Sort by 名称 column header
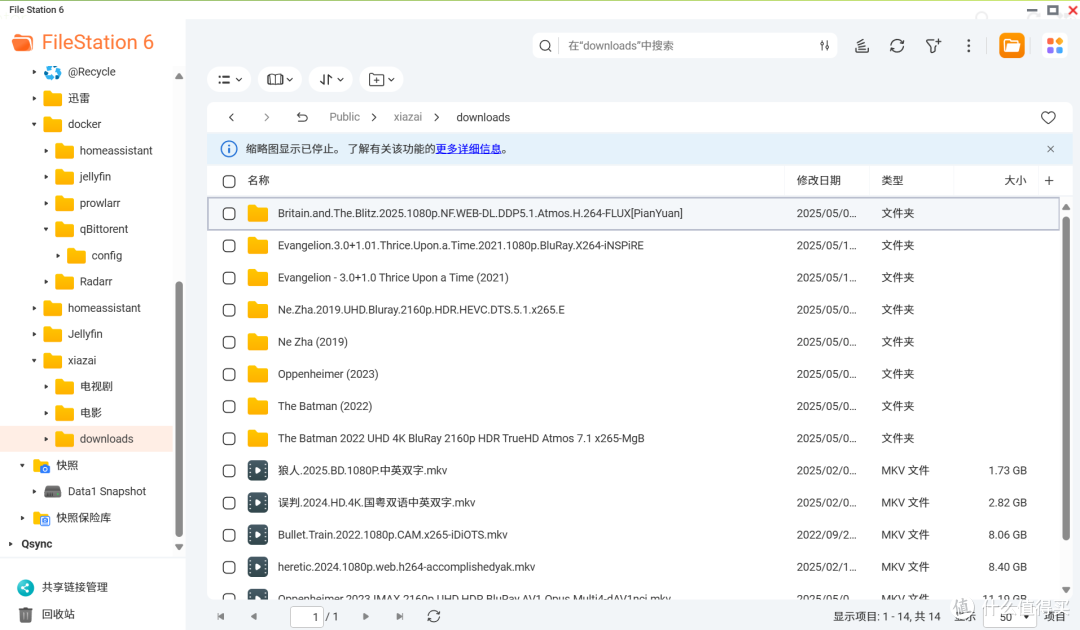 (x=258, y=180)
